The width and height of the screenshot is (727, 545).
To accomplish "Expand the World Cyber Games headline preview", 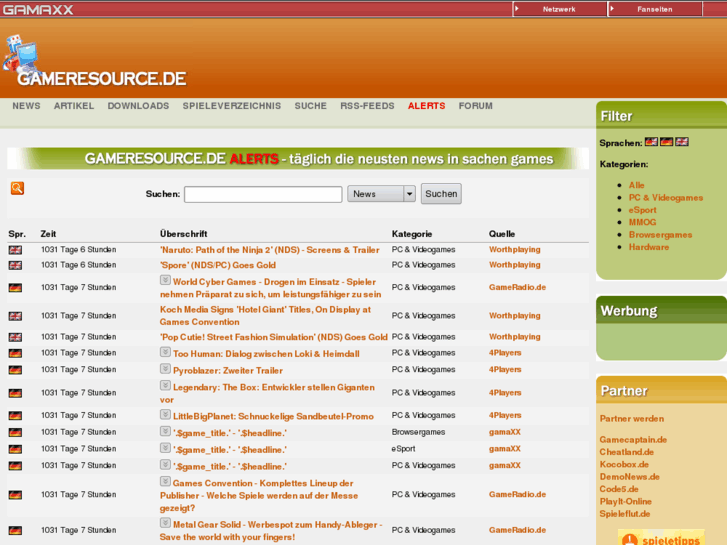I will coord(165,280).
